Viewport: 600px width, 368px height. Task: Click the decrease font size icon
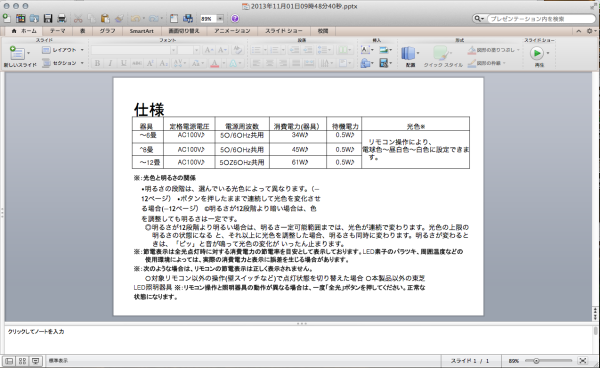(222, 50)
